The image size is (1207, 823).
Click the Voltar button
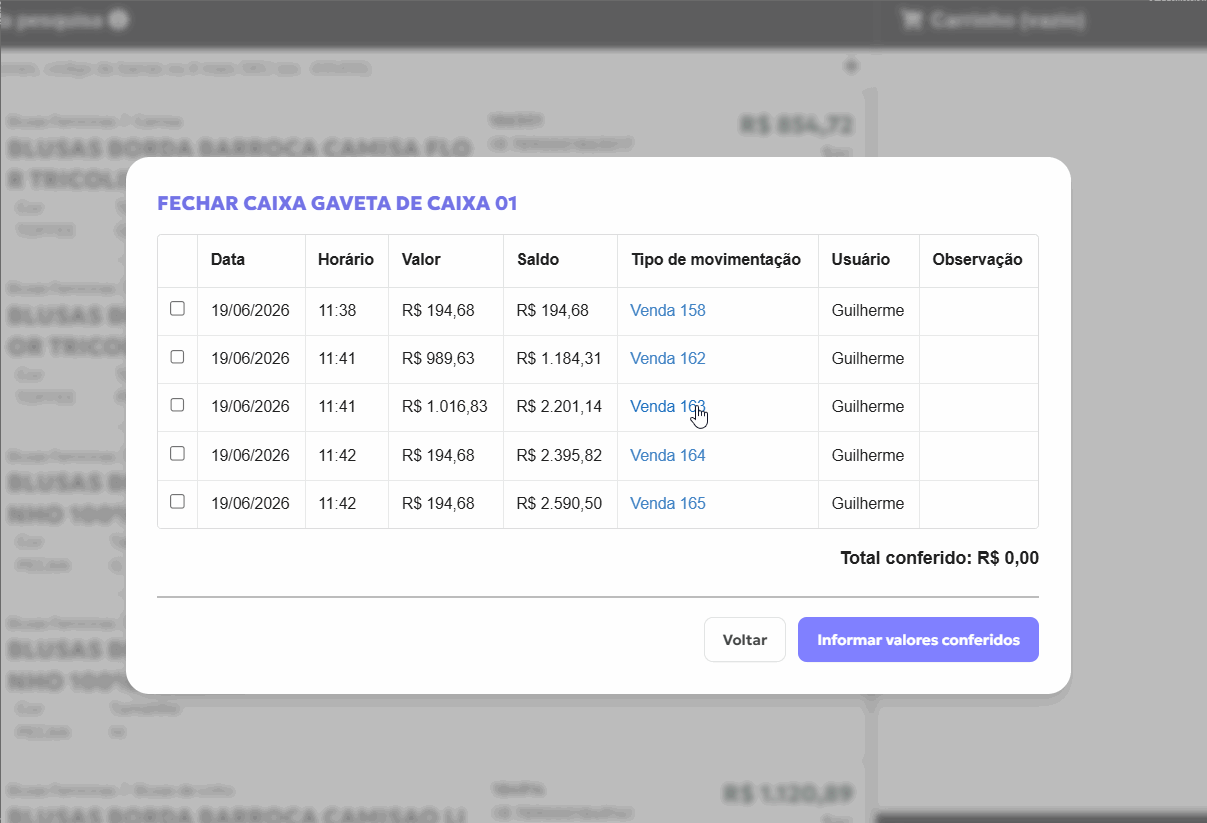745,640
